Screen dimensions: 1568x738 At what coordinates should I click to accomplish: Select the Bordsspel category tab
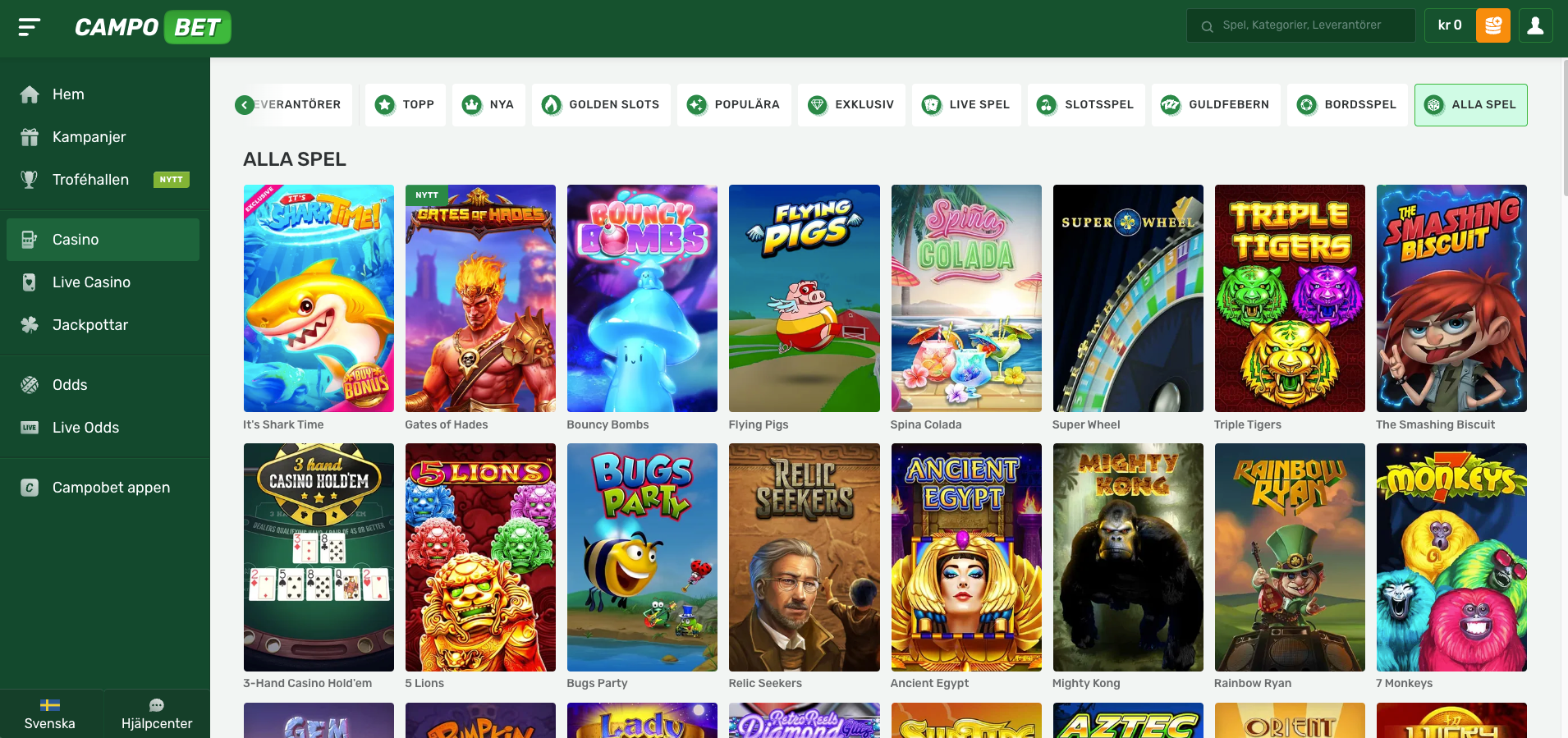[1347, 105]
